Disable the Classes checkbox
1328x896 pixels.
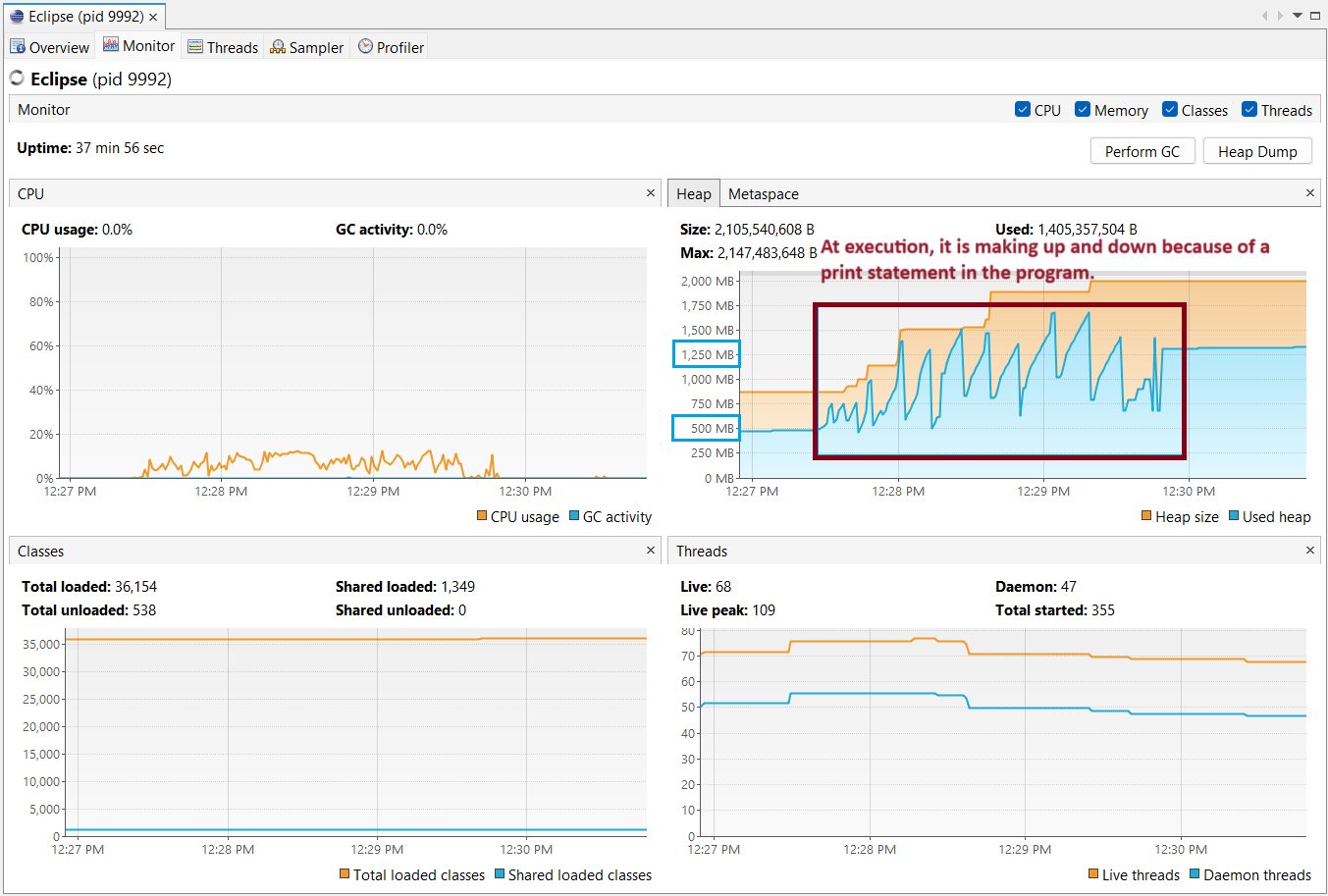tap(1170, 110)
